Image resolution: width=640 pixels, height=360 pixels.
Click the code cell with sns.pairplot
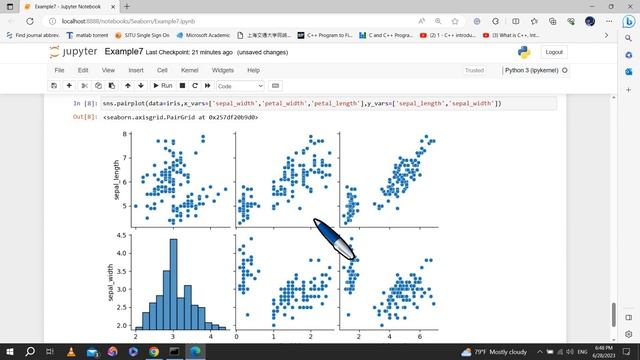point(329,104)
